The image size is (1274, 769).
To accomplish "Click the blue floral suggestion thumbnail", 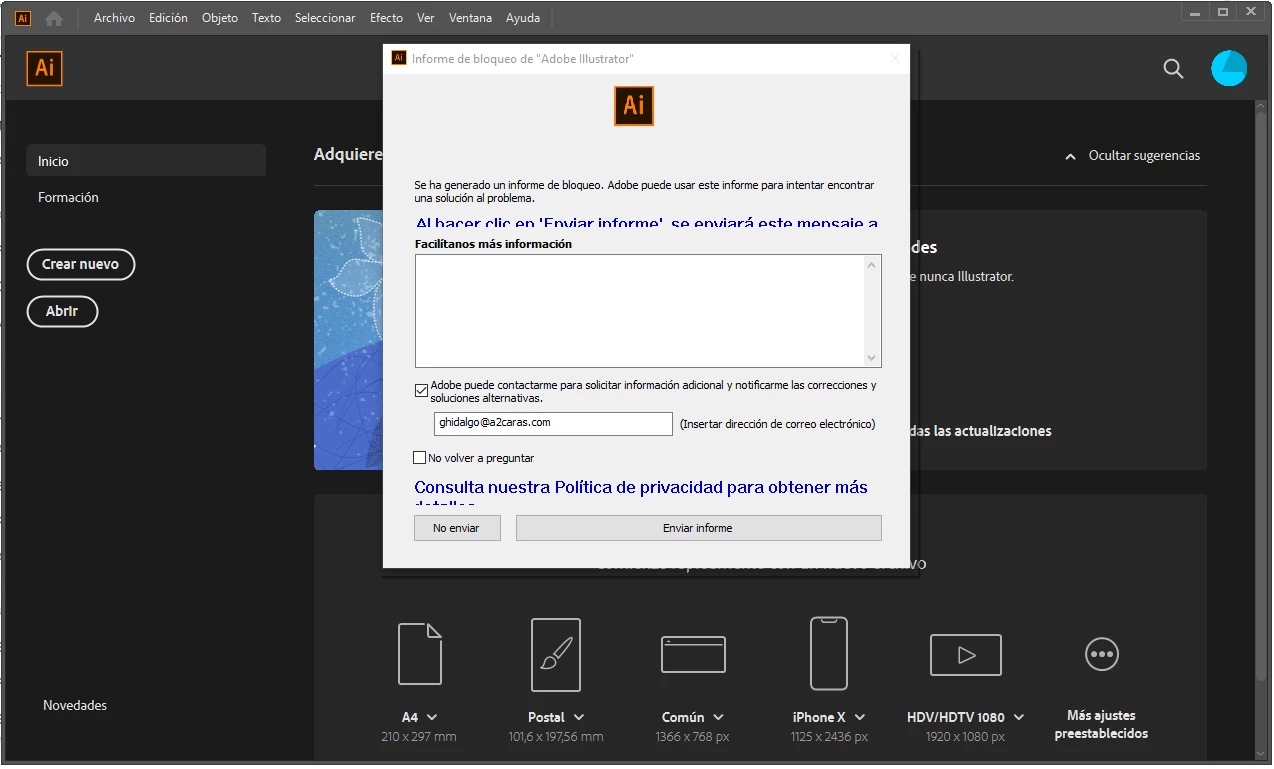I will click(348, 340).
